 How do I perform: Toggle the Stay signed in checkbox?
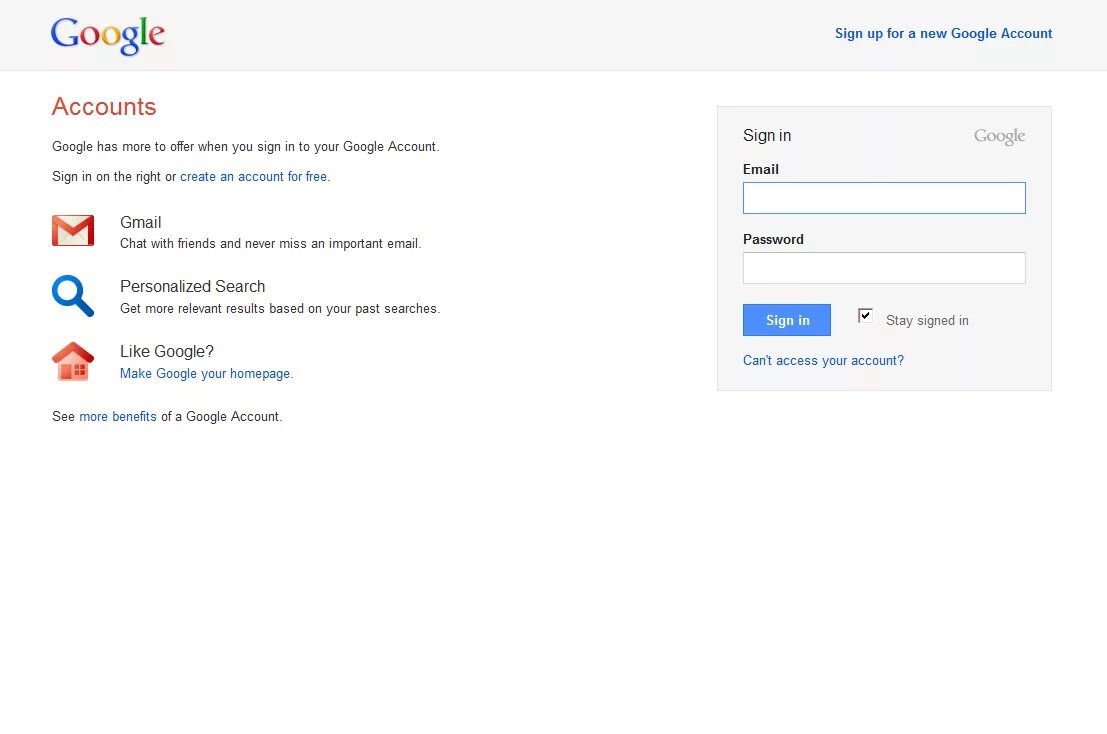tap(865, 316)
